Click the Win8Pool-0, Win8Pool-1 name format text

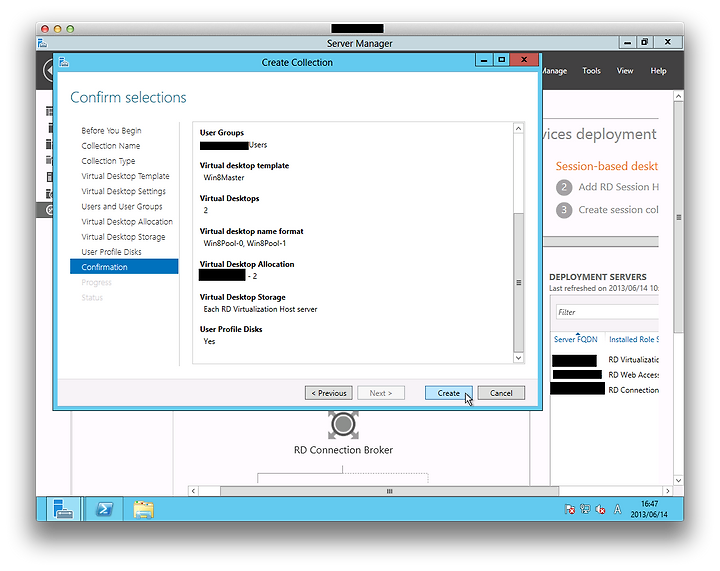[x=245, y=243]
